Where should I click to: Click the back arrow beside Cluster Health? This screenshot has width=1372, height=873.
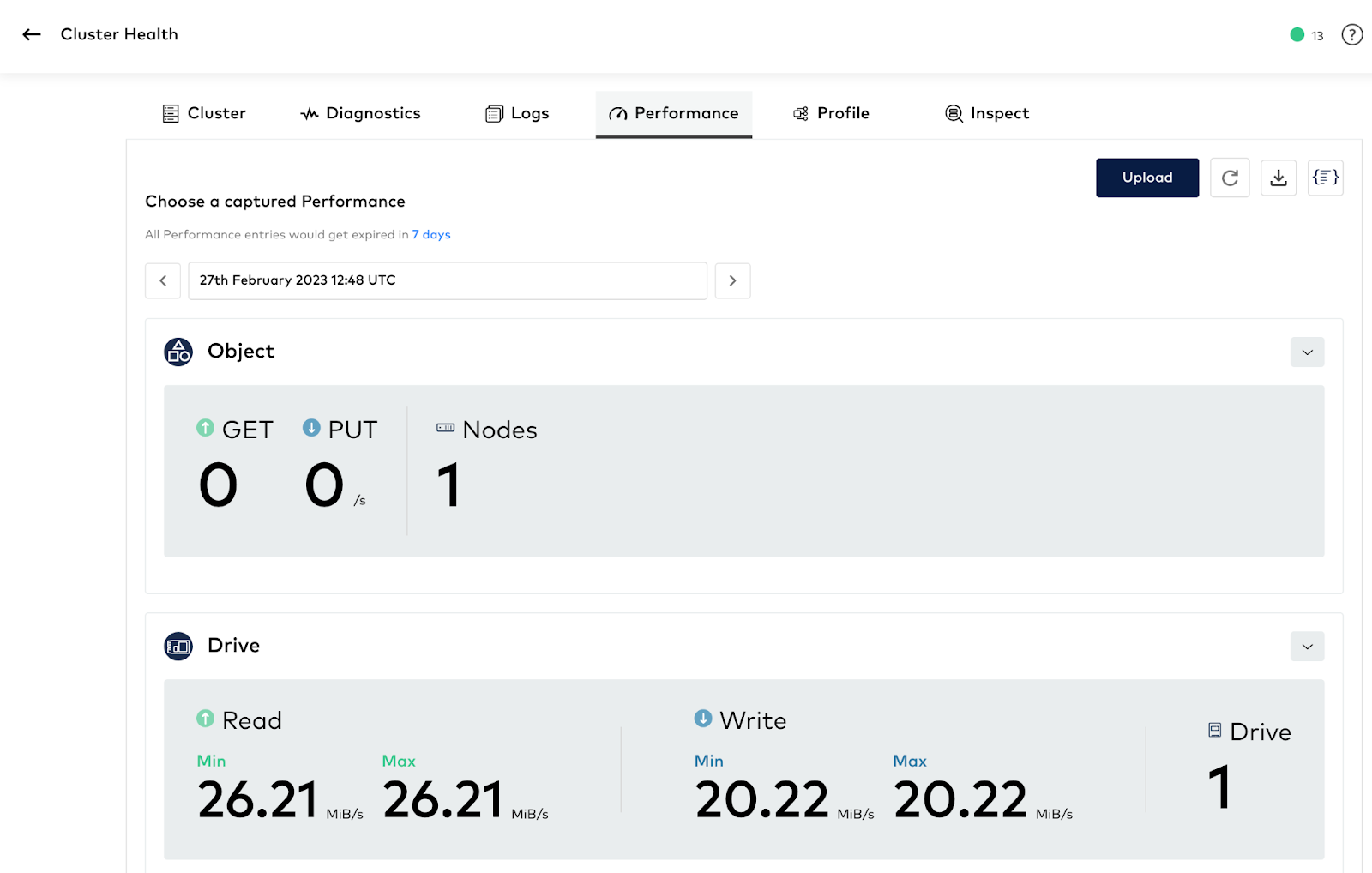(32, 34)
